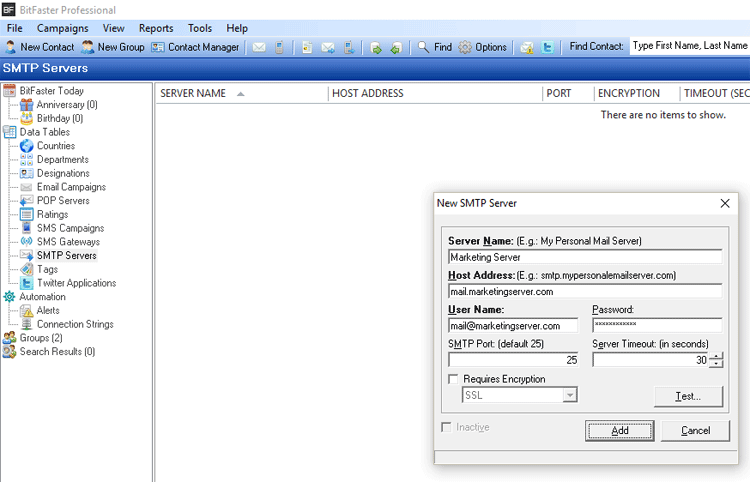Viewport: 750px width, 482px height.
Task: Click the Password input field
Action: click(x=657, y=326)
